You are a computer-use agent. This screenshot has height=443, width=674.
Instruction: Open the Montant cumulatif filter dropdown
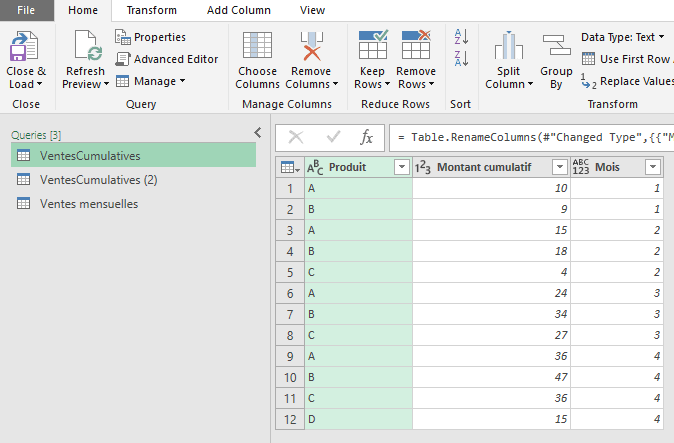click(x=560, y=167)
